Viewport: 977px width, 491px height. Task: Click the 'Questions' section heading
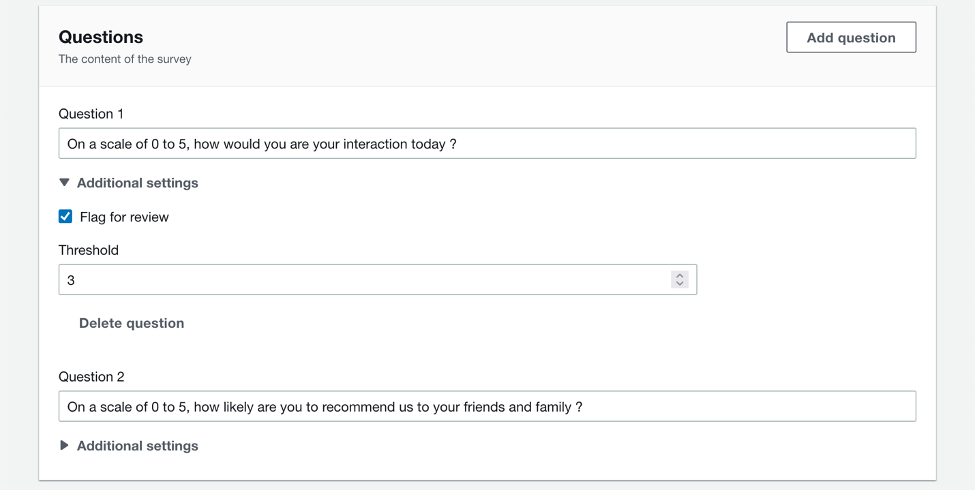[x=100, y=37]
